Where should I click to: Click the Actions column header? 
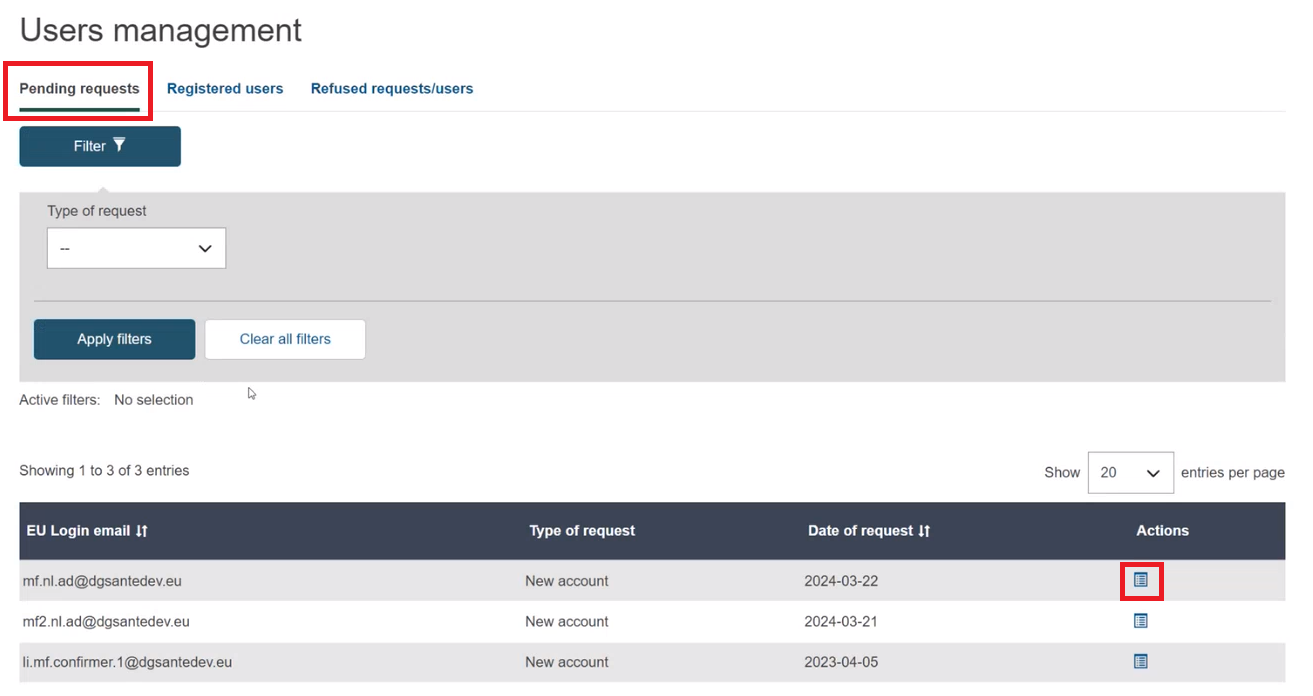[1162, 531]
